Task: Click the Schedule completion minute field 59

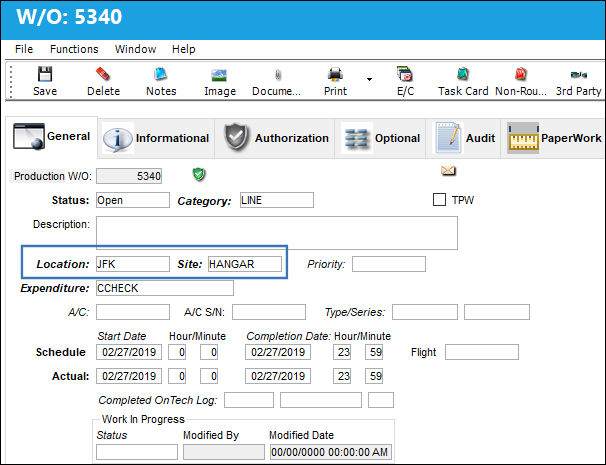Action: 374,352
